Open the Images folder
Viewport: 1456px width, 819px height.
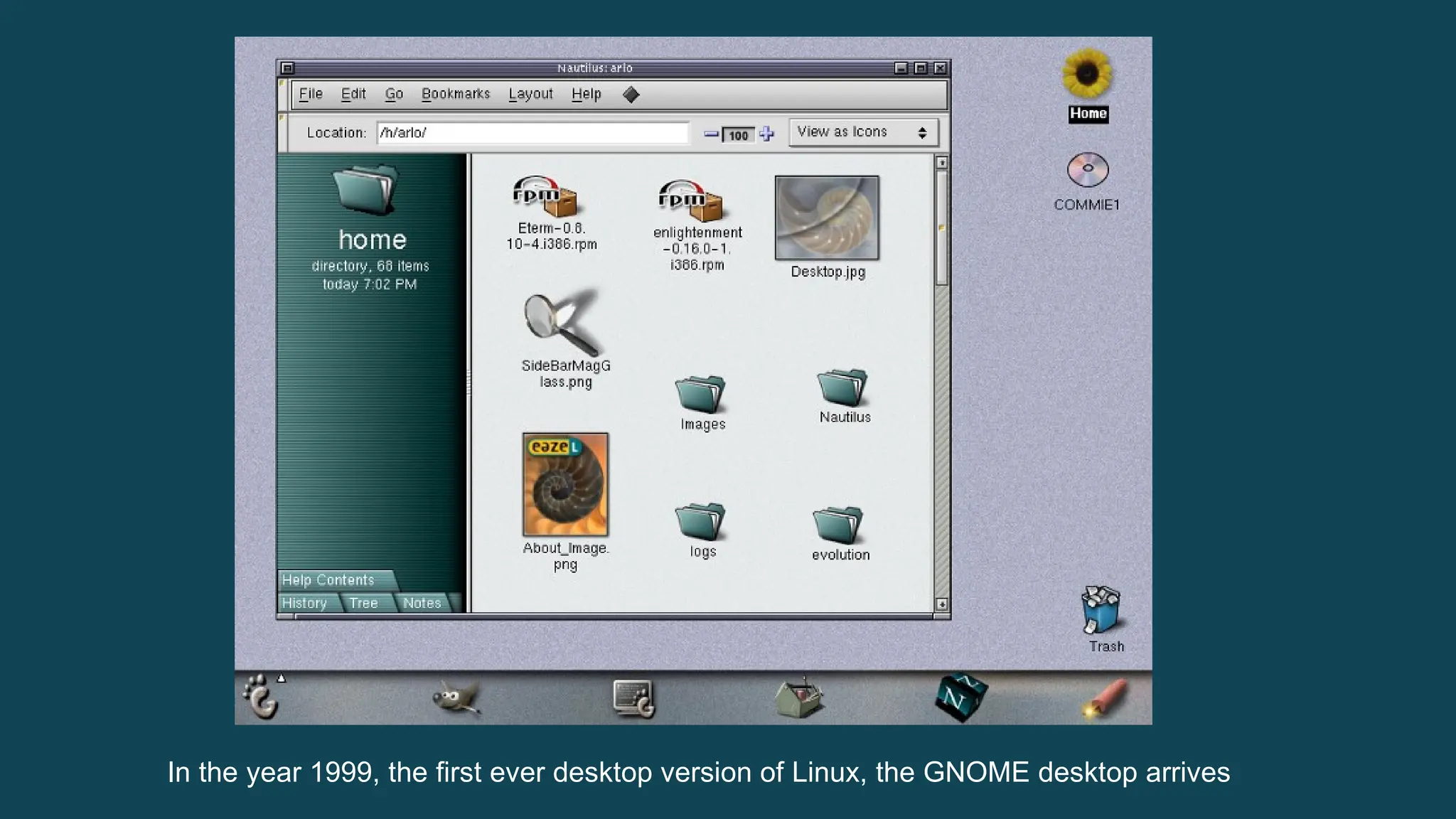(701, 395)
